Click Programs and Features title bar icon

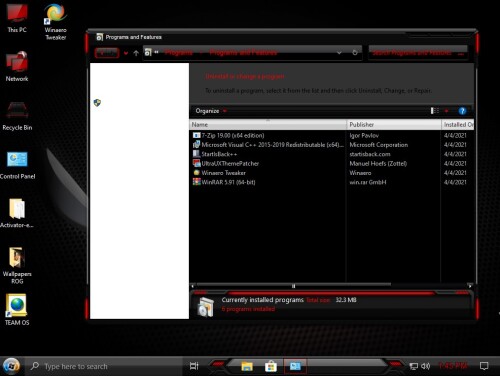(x=99, y=37)
